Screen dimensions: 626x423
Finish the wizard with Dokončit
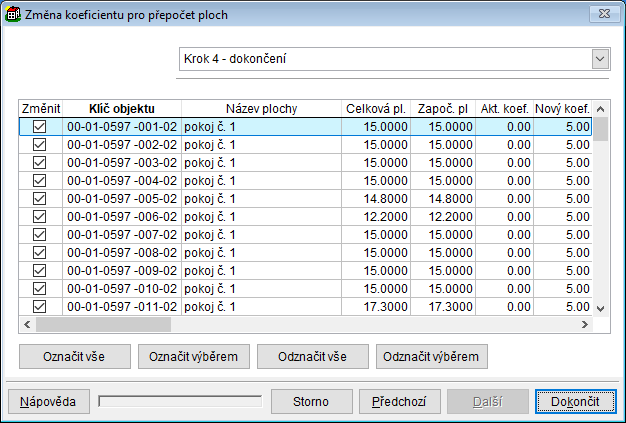[x=575, y=401]
